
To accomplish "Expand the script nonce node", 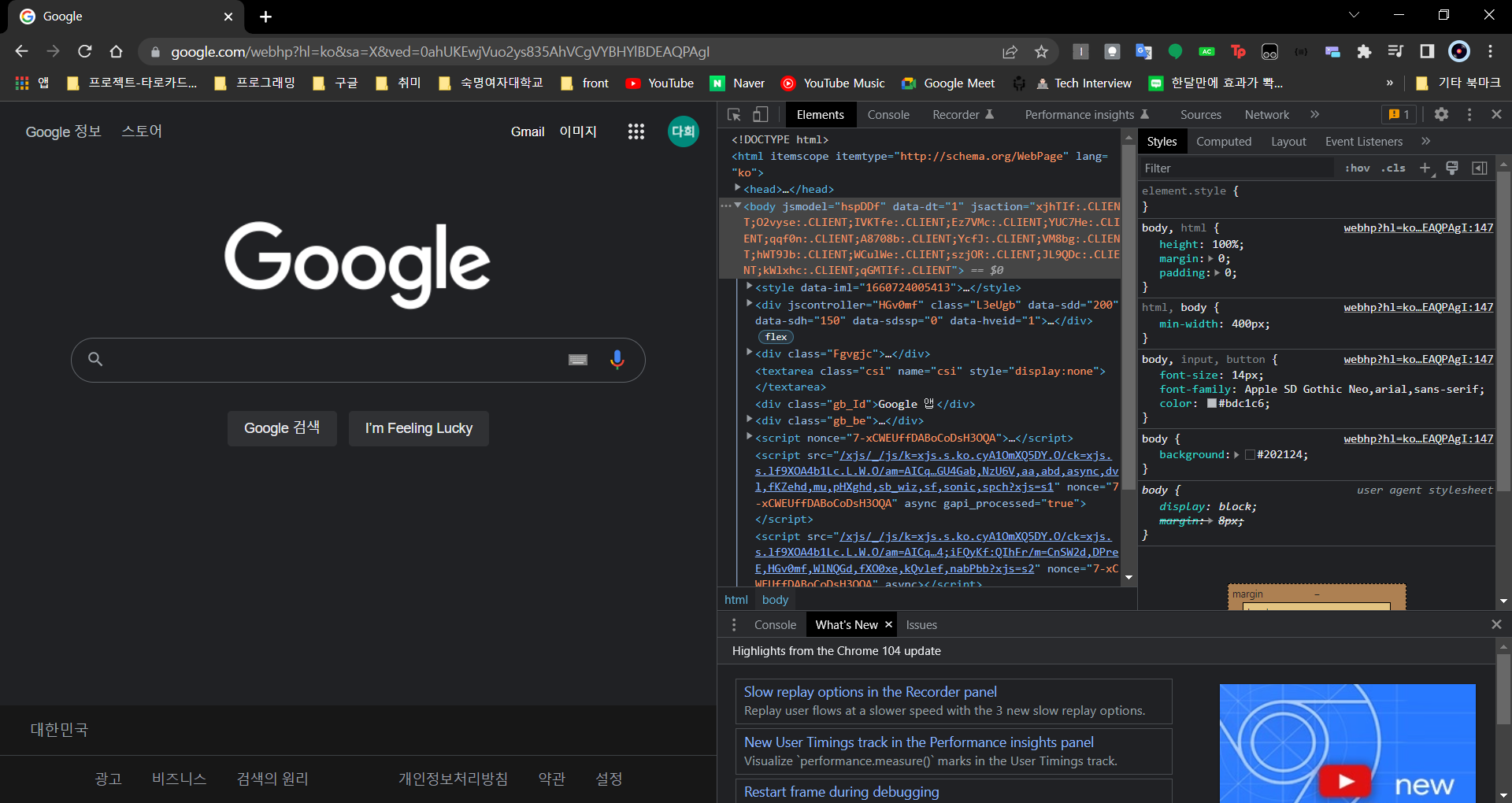I will 750,436.
